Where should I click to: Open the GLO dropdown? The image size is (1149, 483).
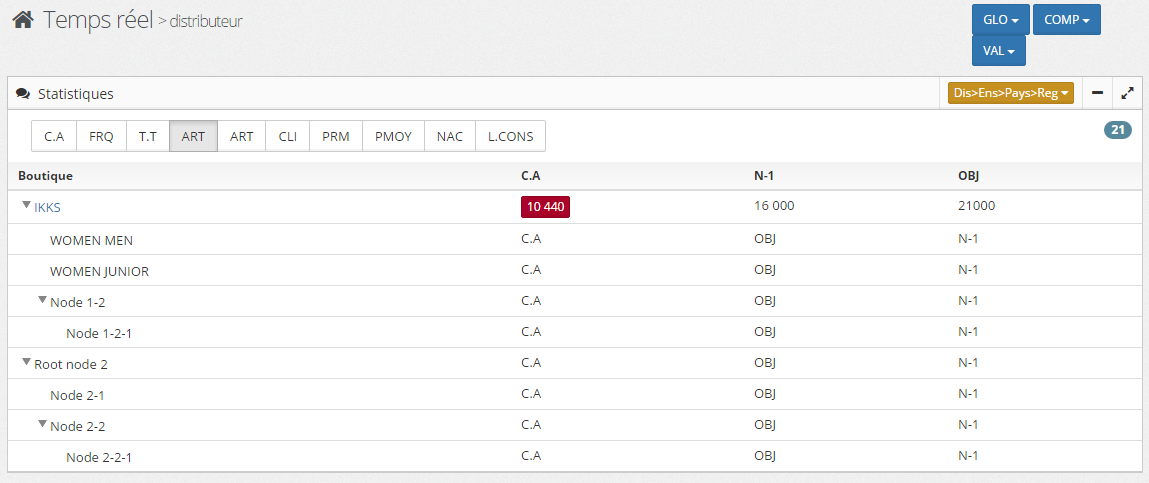point(1000,20)
